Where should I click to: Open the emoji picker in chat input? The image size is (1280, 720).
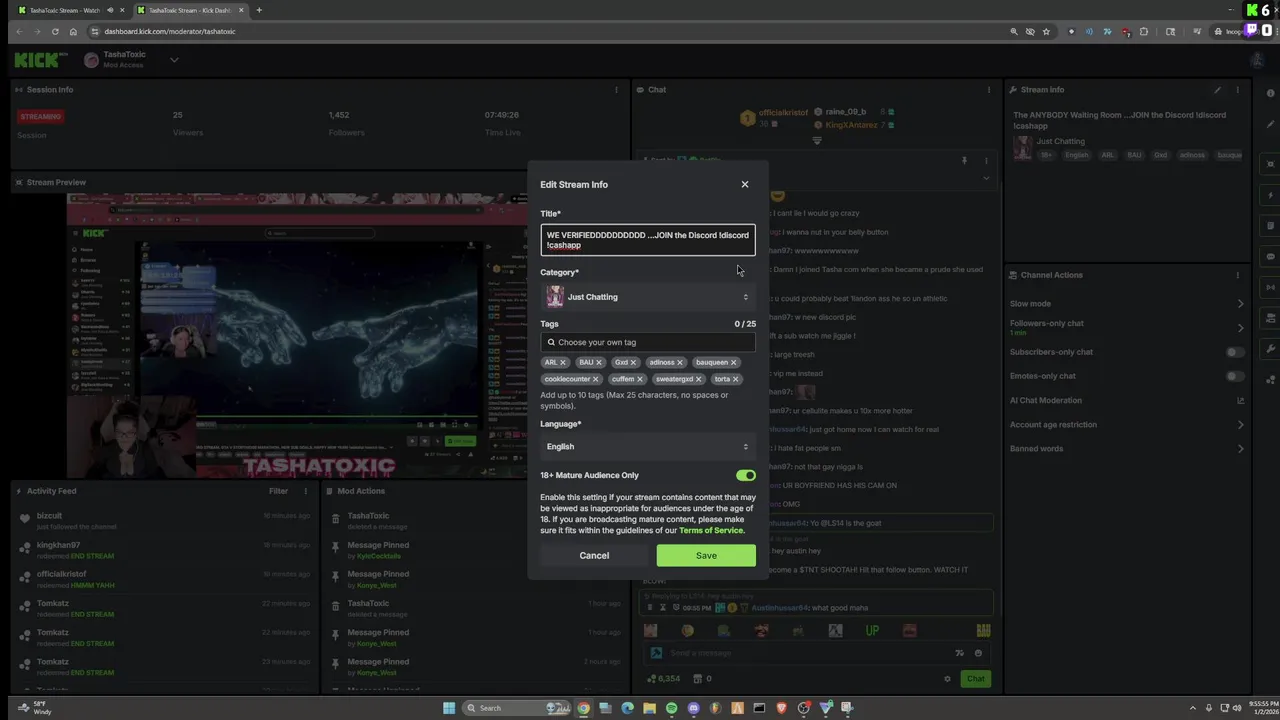(x=978, y=653)
